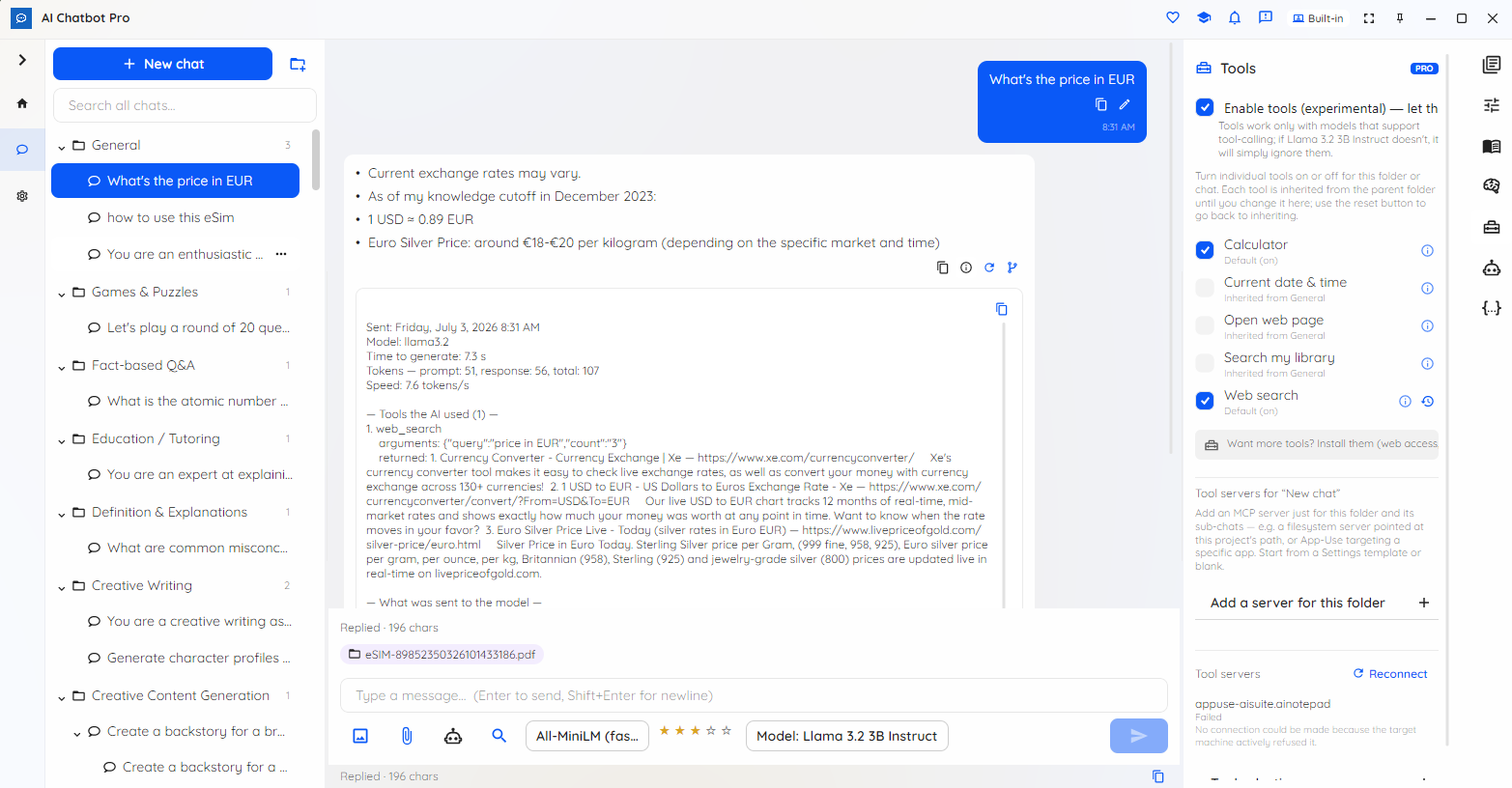Click 'Want more tools? Install them' banner

1317,444
